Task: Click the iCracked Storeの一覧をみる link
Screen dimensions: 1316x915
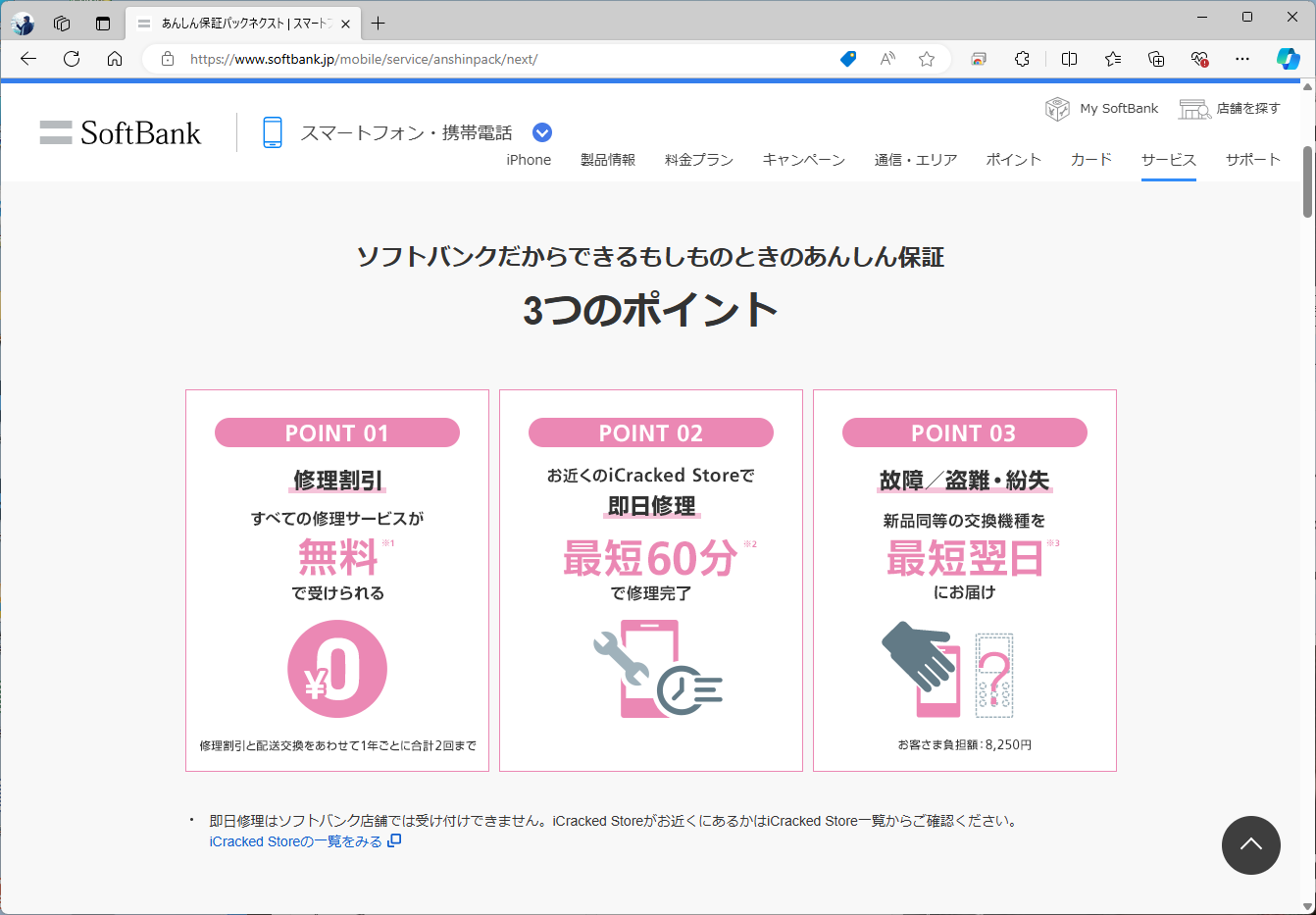Action: coord(305,841)
